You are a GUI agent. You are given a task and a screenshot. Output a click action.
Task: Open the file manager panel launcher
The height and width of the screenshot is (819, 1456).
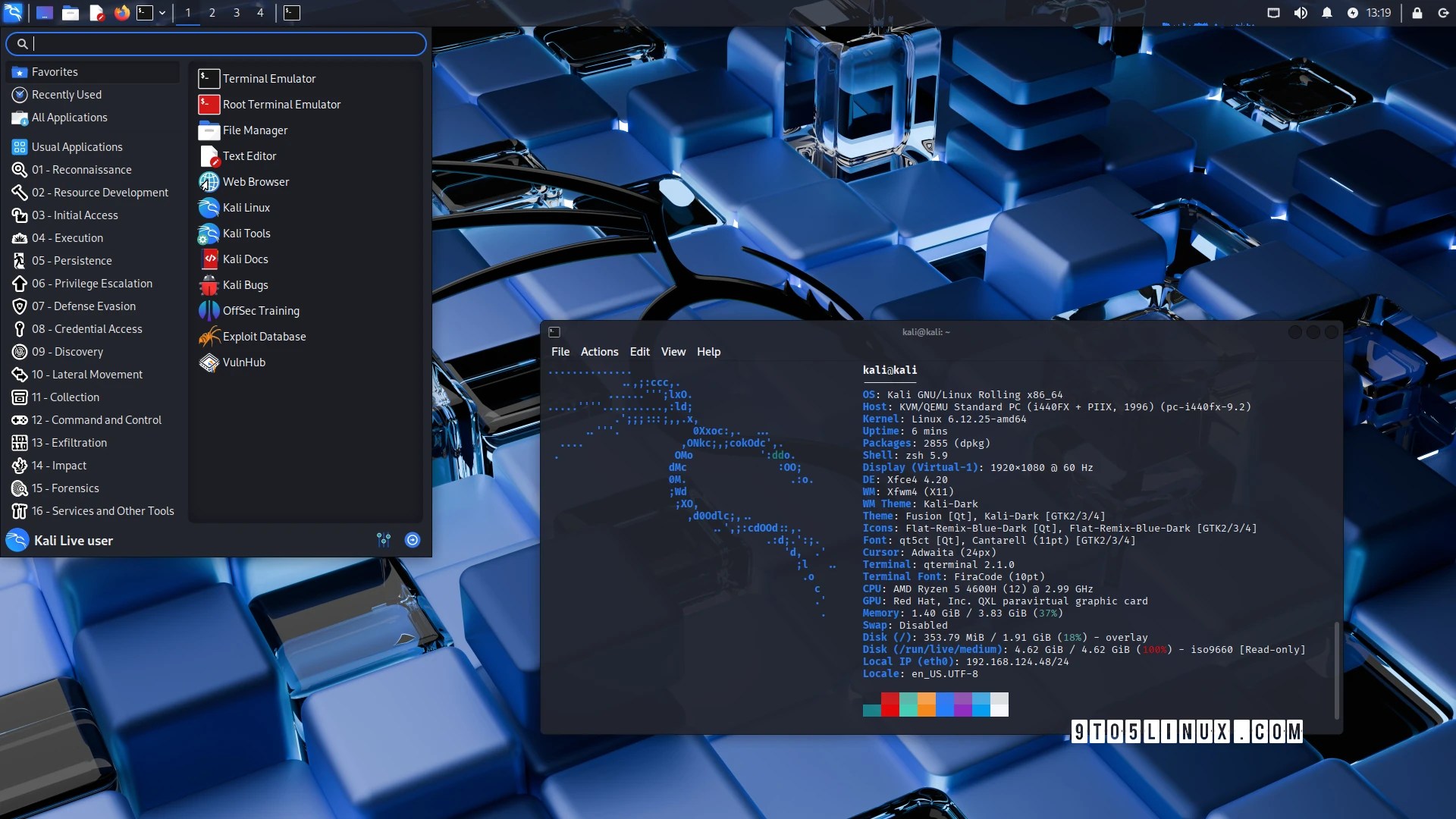click(71, 13)
